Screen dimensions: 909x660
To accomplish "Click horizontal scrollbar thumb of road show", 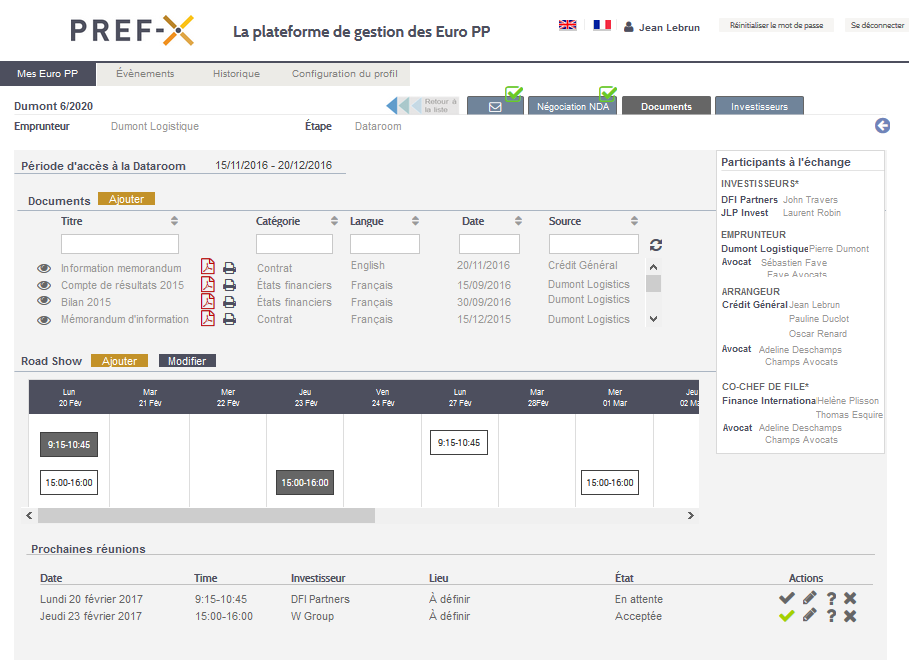I will pos(206,515).
